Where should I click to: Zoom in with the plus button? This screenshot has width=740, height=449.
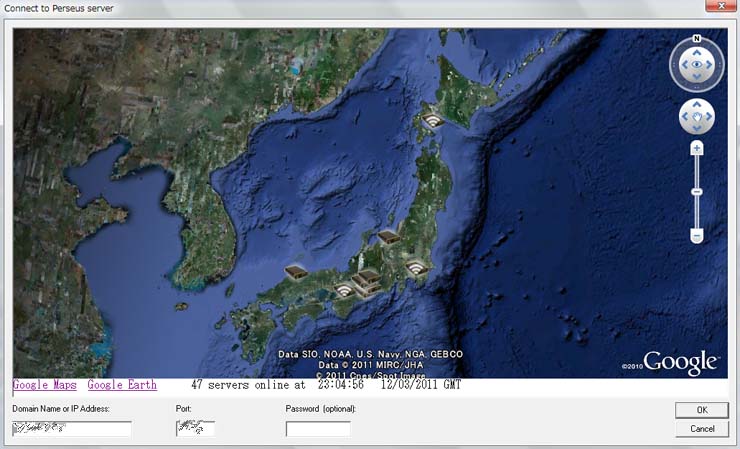(x=697, y=149)
